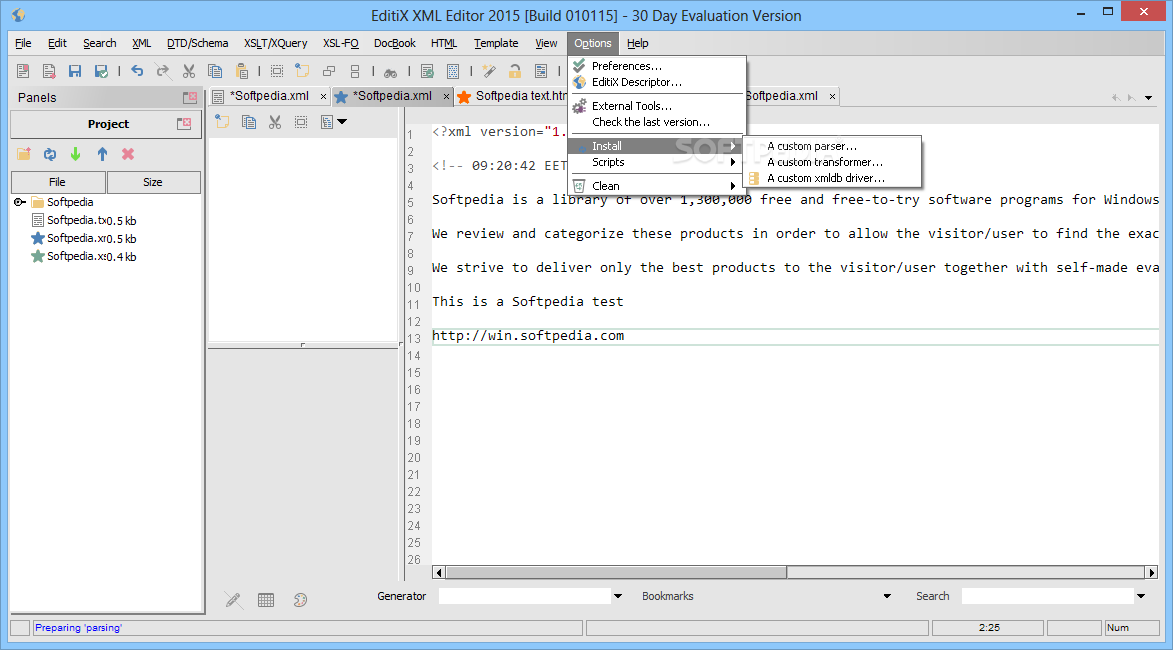Open the File menu
1173x650 pixels.
coord(23,43)
